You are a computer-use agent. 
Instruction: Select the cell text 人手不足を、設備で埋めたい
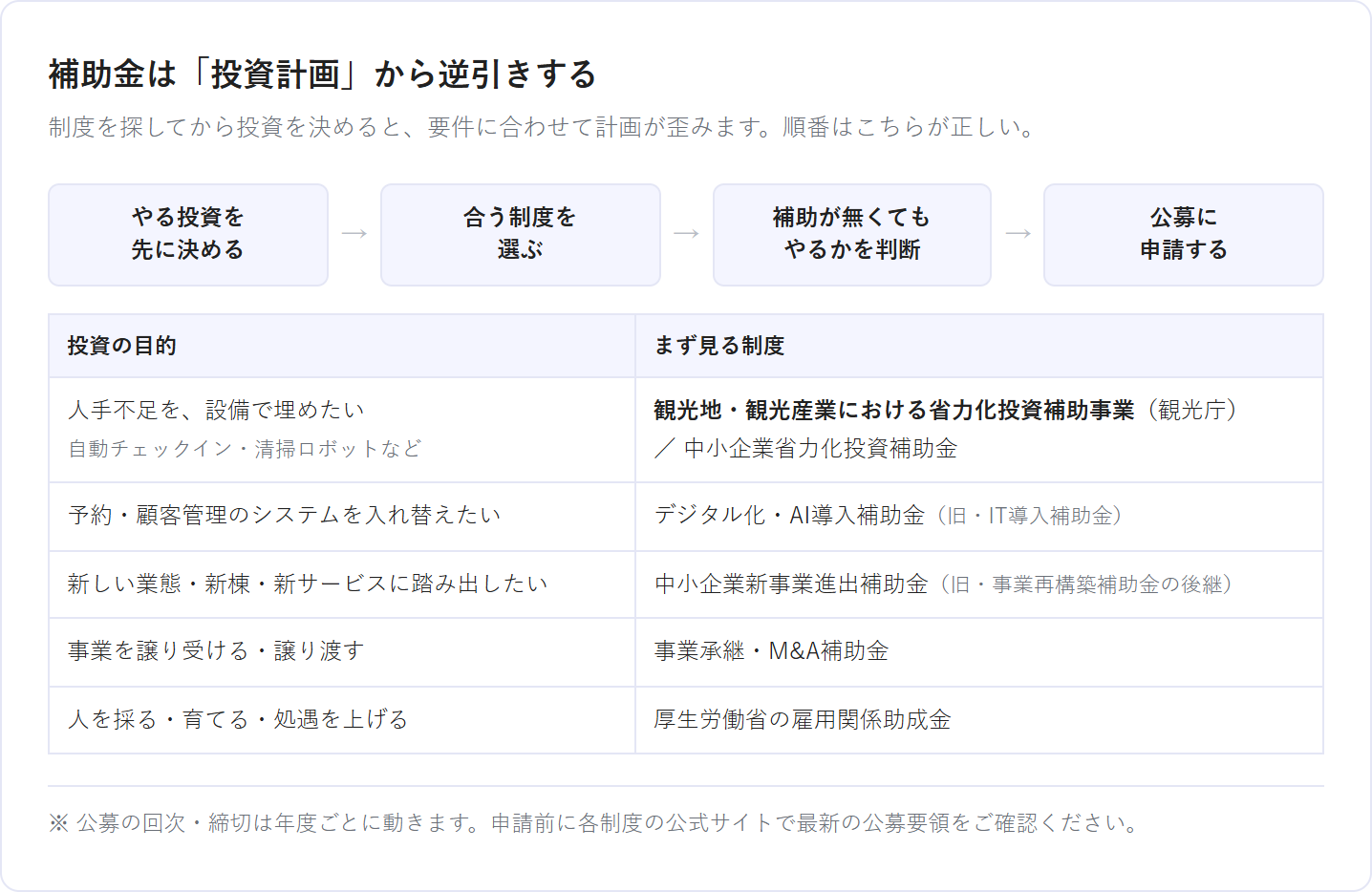217,410
